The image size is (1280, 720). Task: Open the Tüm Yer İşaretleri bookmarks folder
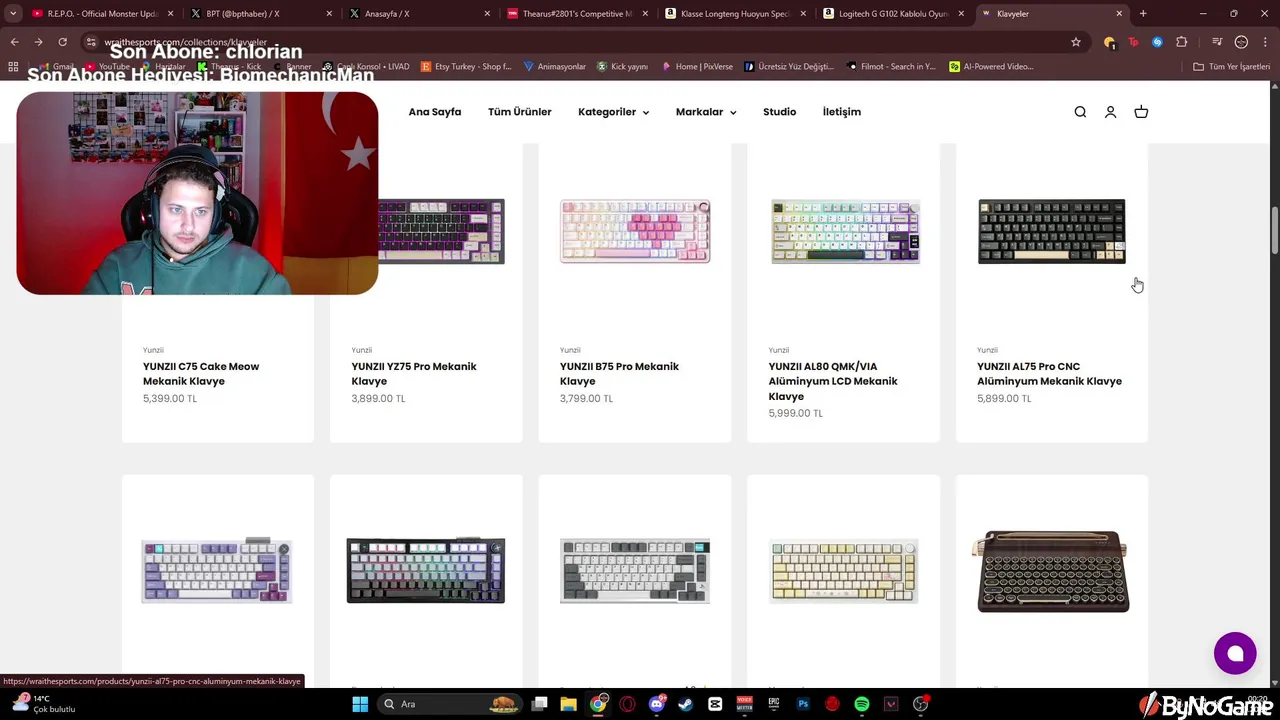click(x=1231, y=66)
